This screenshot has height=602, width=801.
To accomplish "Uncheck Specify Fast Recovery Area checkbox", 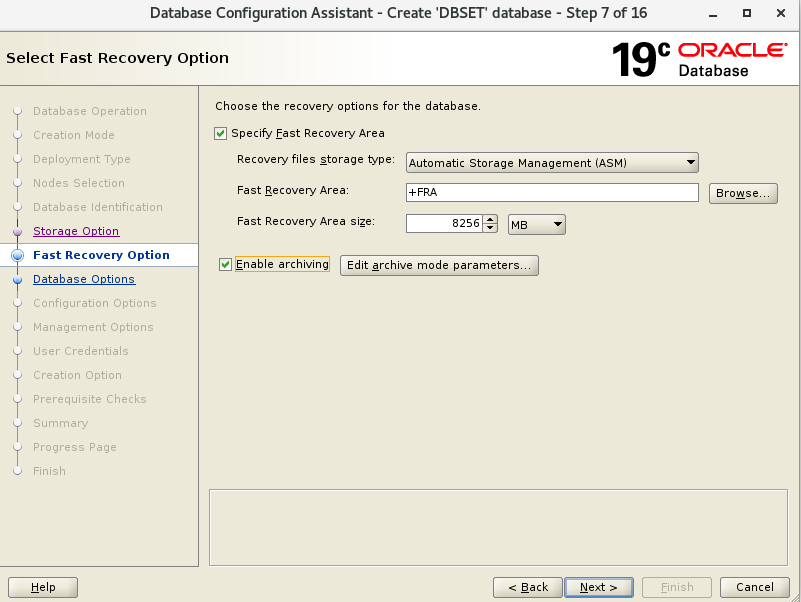I will (x=220, y=133).
